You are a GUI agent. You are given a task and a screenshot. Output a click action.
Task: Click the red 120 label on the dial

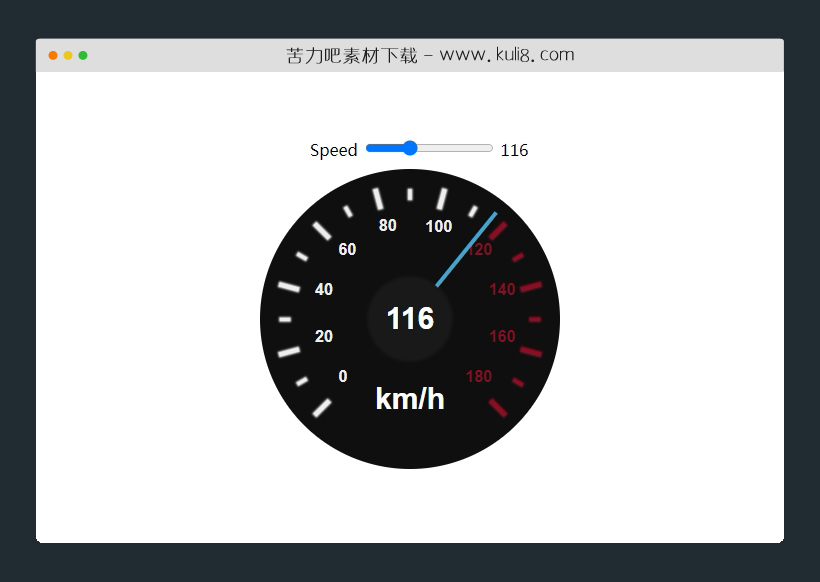[x=480, y=250]
